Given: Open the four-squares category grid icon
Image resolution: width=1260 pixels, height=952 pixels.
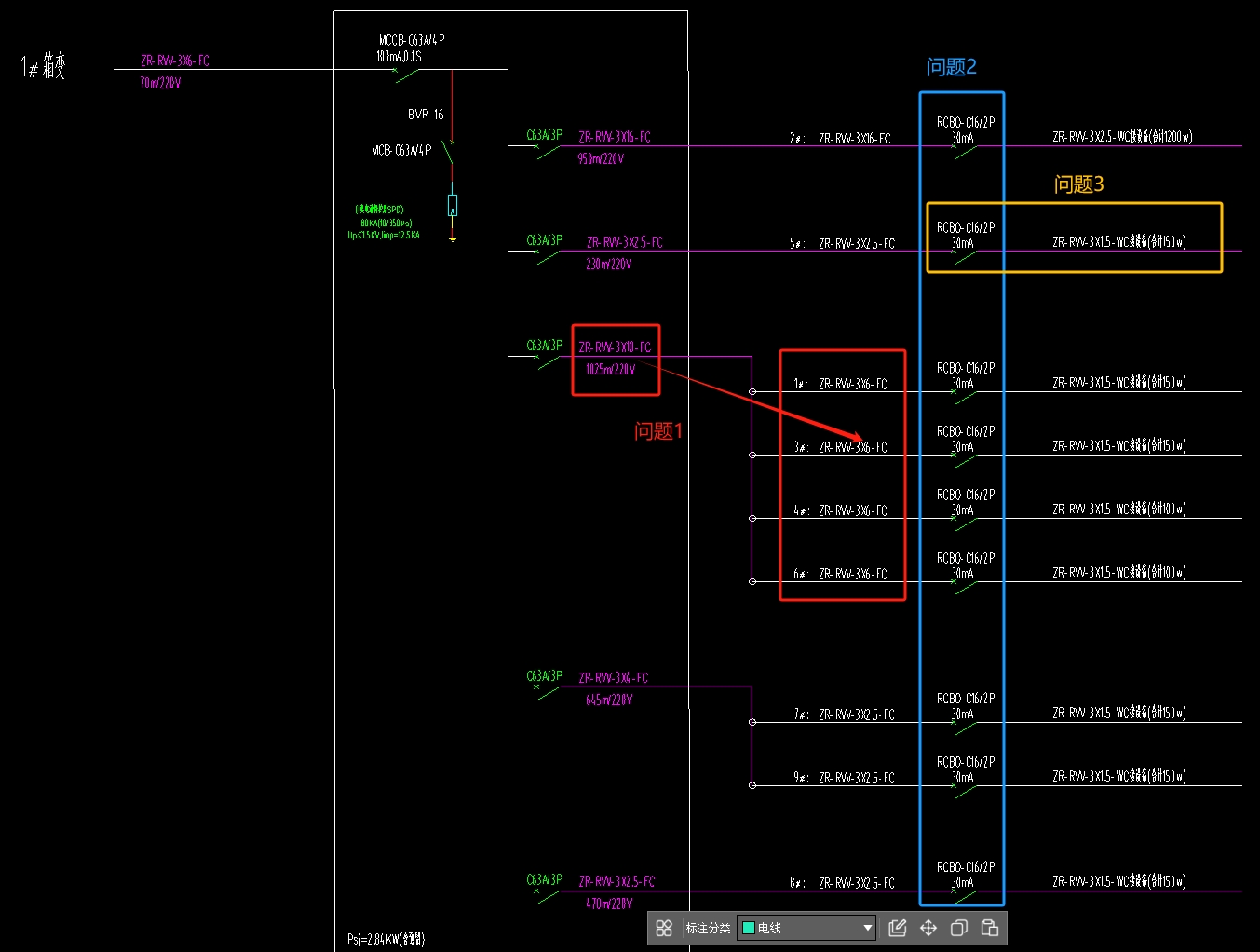Looking at the screenshot, I should 664,928.
